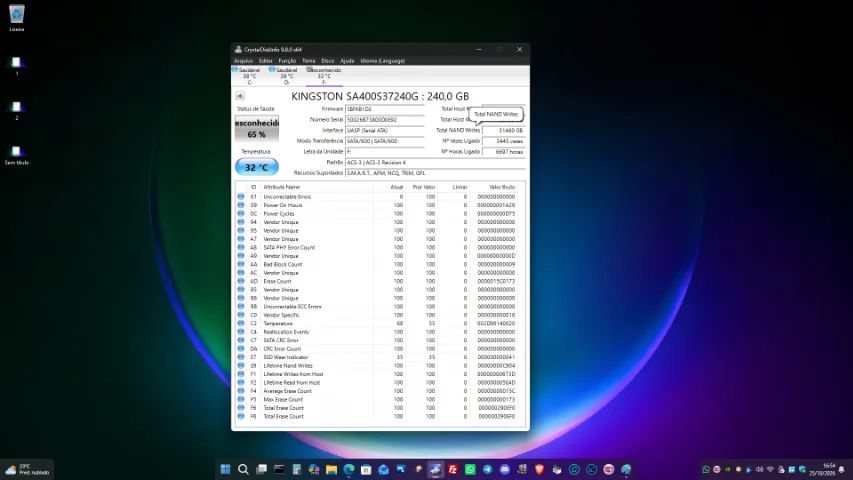Open Task View from the taskbar
853x480 pixels.
coord(262,469)
